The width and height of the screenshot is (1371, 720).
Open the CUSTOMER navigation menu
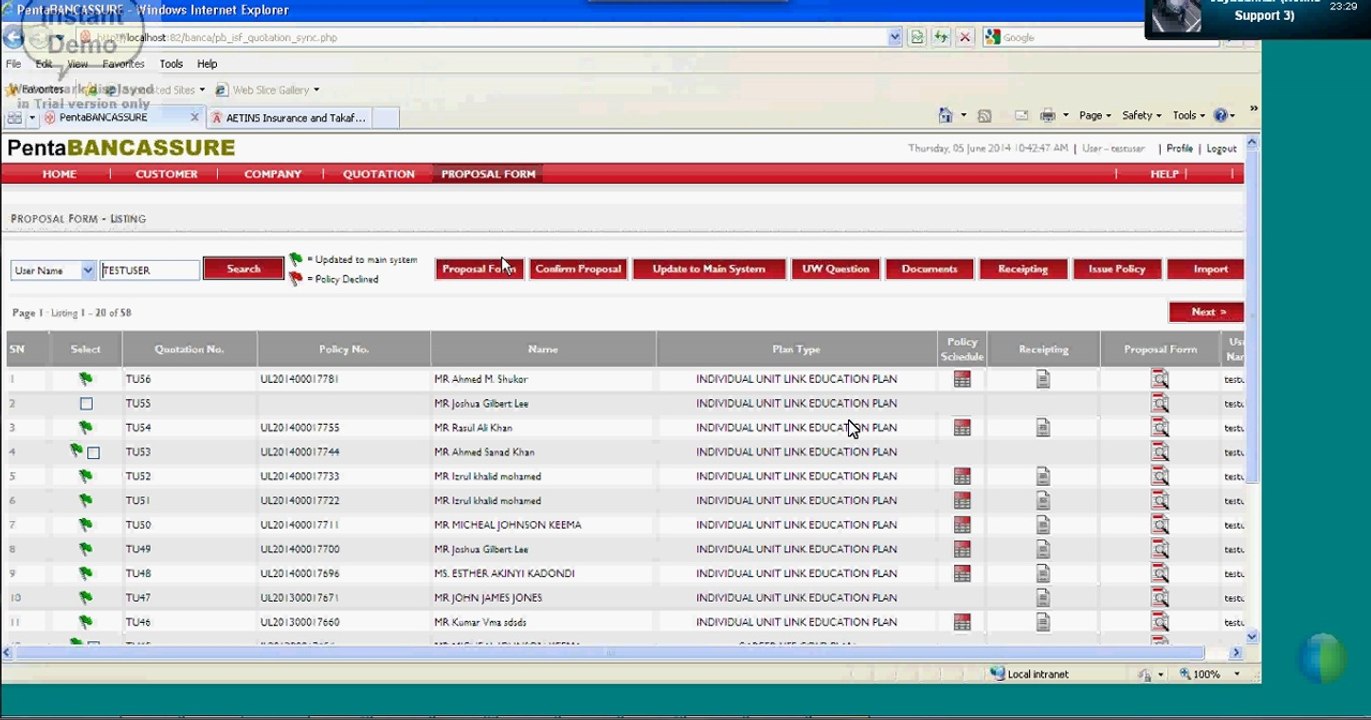coord(167,174)
